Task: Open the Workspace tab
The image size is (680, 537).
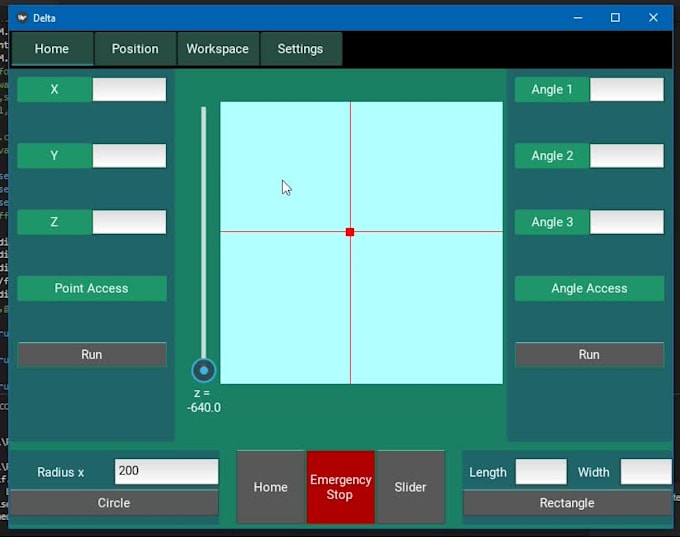Action: coord(218,49)
